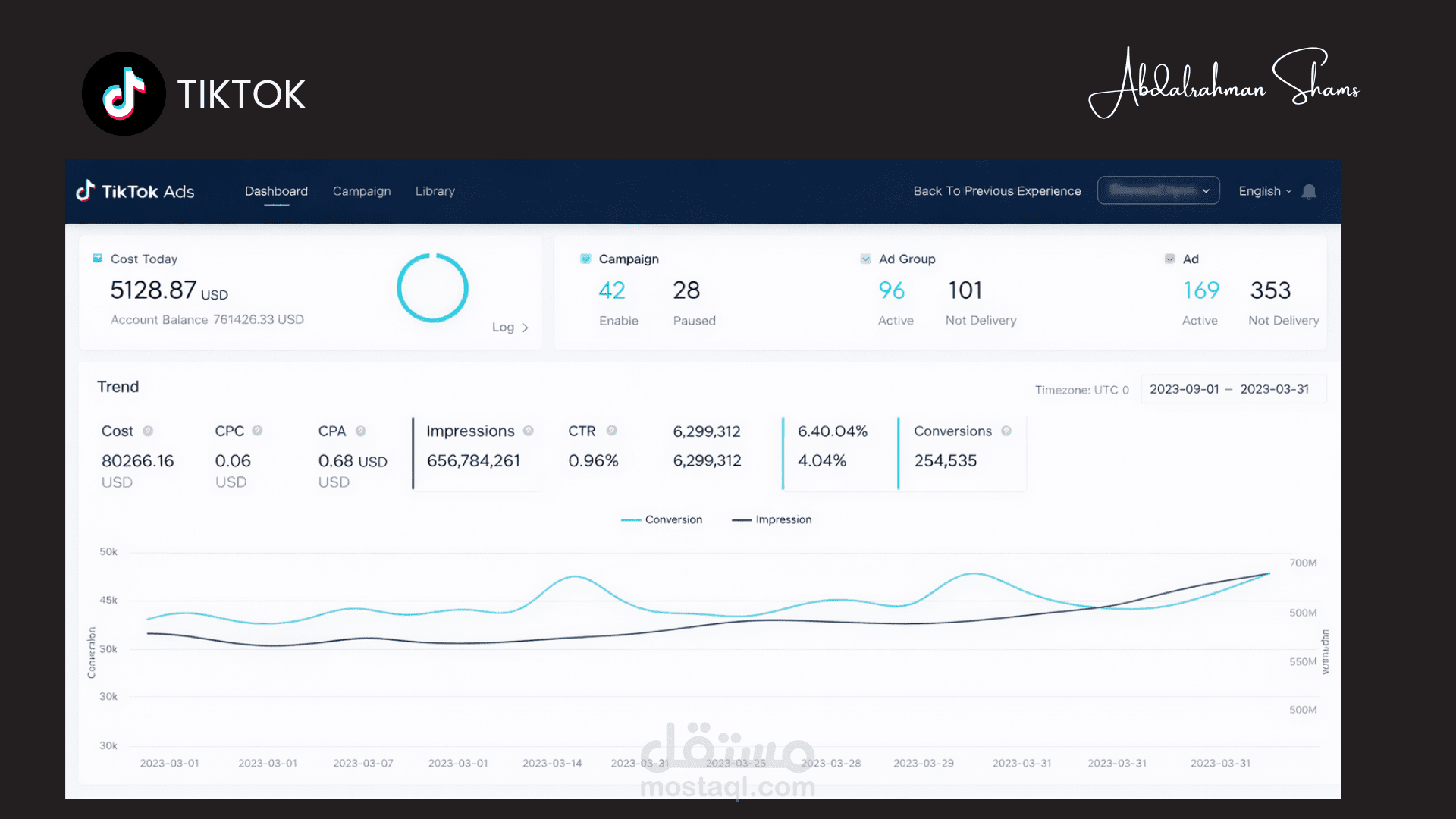Click the CTR value 0.96%
1456x819 pixels.
click(594, 461)
